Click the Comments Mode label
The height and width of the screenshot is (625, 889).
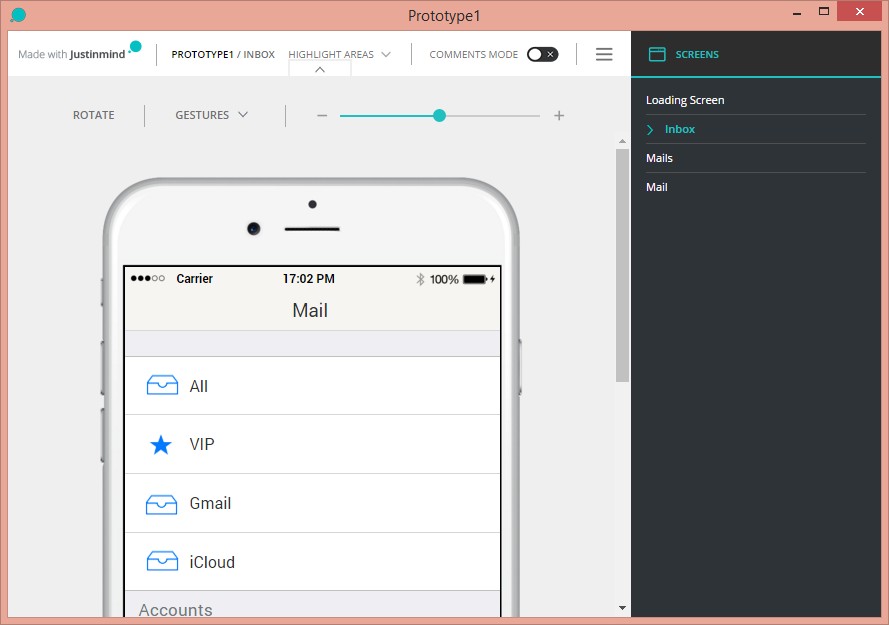click(x=473, y=54)
